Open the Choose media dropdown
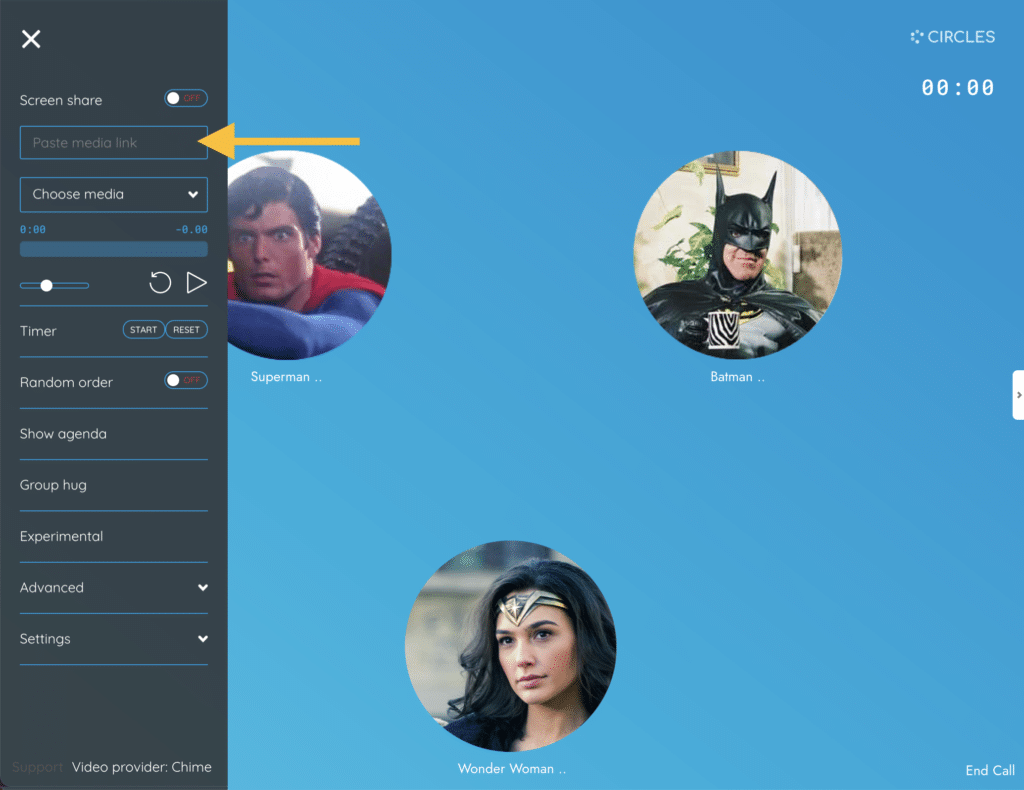The width and height of the screenshot is (1024, 790). pyautogui.click(x=114, y=195)
